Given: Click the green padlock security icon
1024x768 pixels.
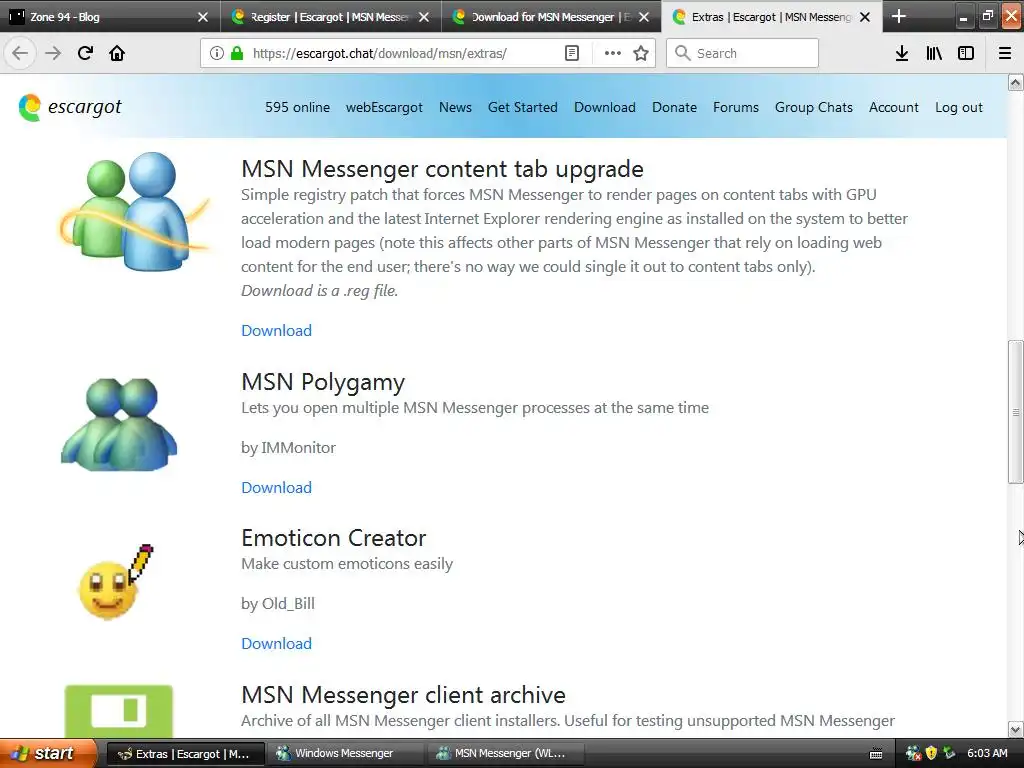Looking at the screenshot, I should (237, 53).
